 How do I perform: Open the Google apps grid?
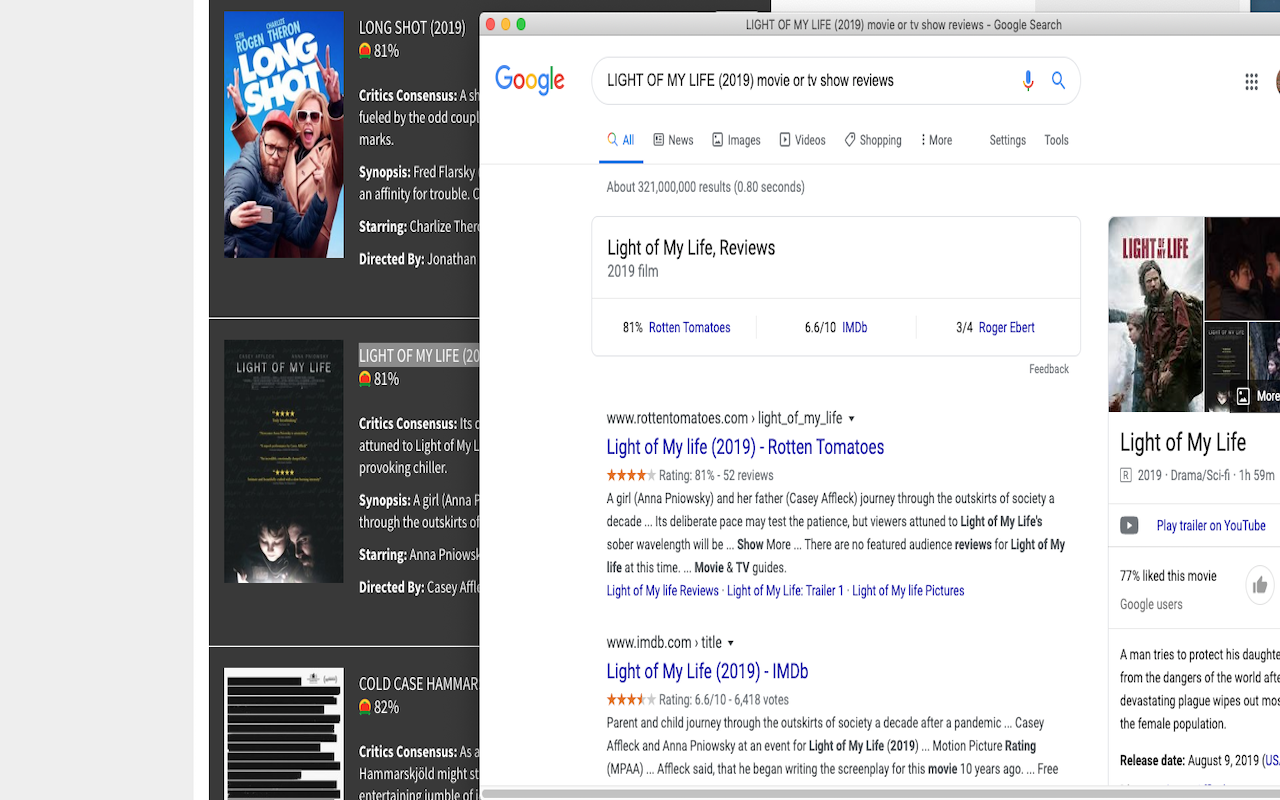coord(1251,82)
